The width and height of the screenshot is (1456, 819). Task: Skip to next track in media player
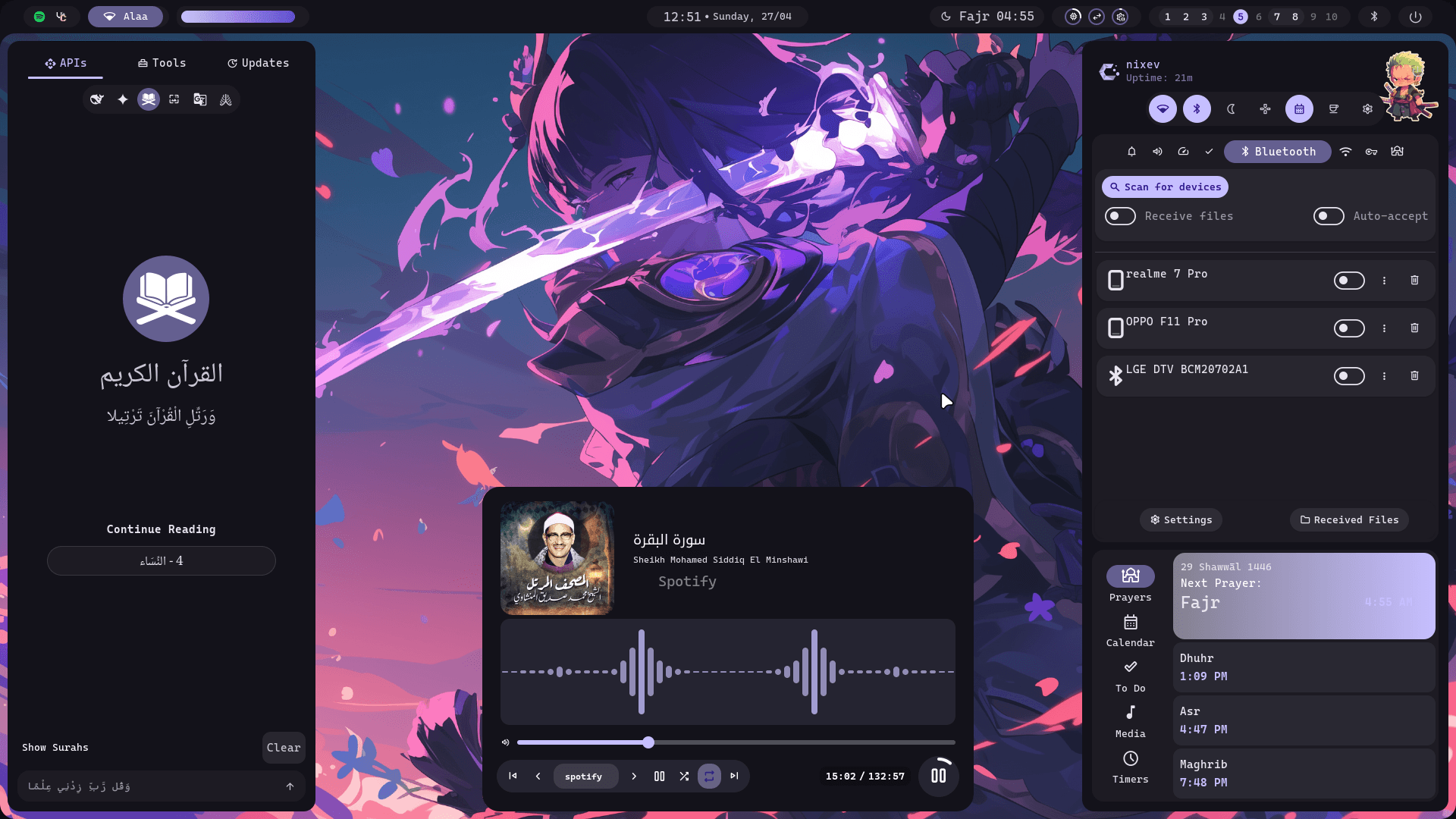(734, 776)
